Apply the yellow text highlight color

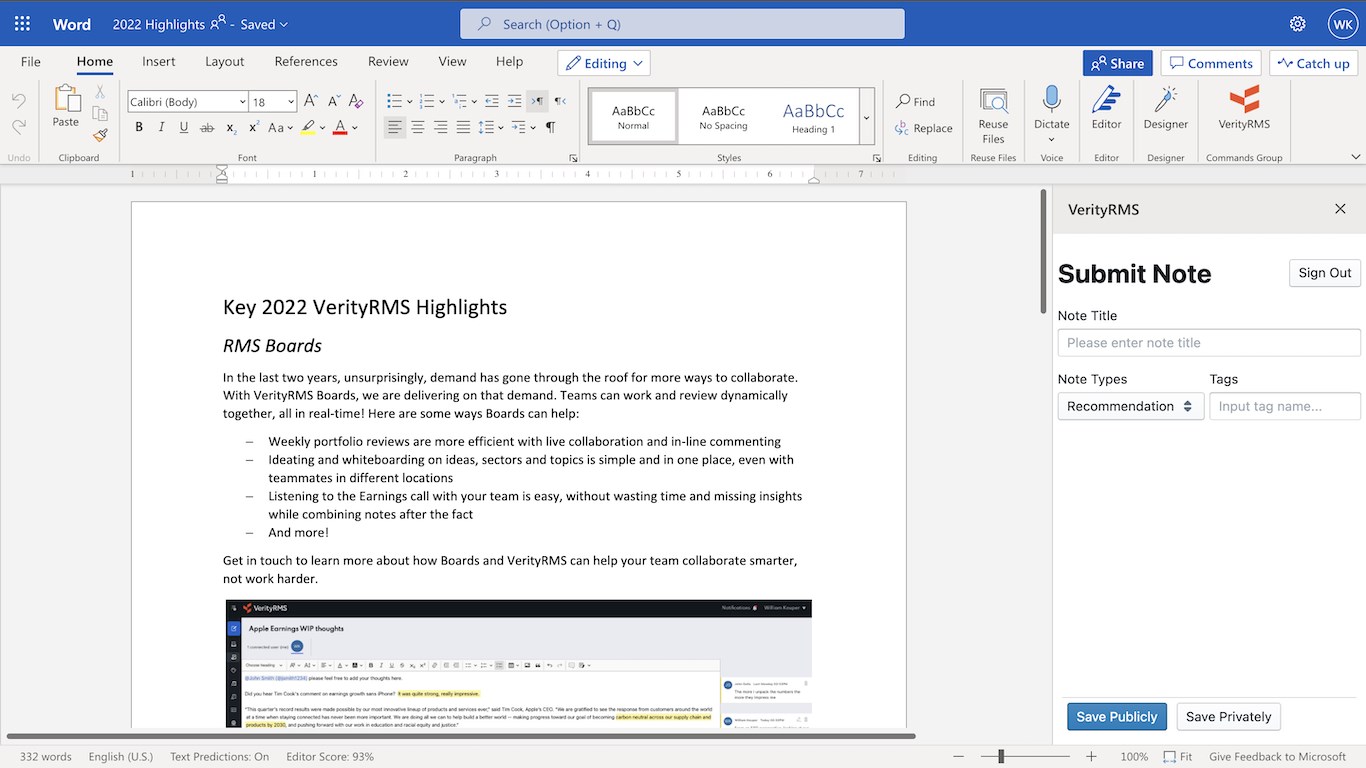(308, 127)
